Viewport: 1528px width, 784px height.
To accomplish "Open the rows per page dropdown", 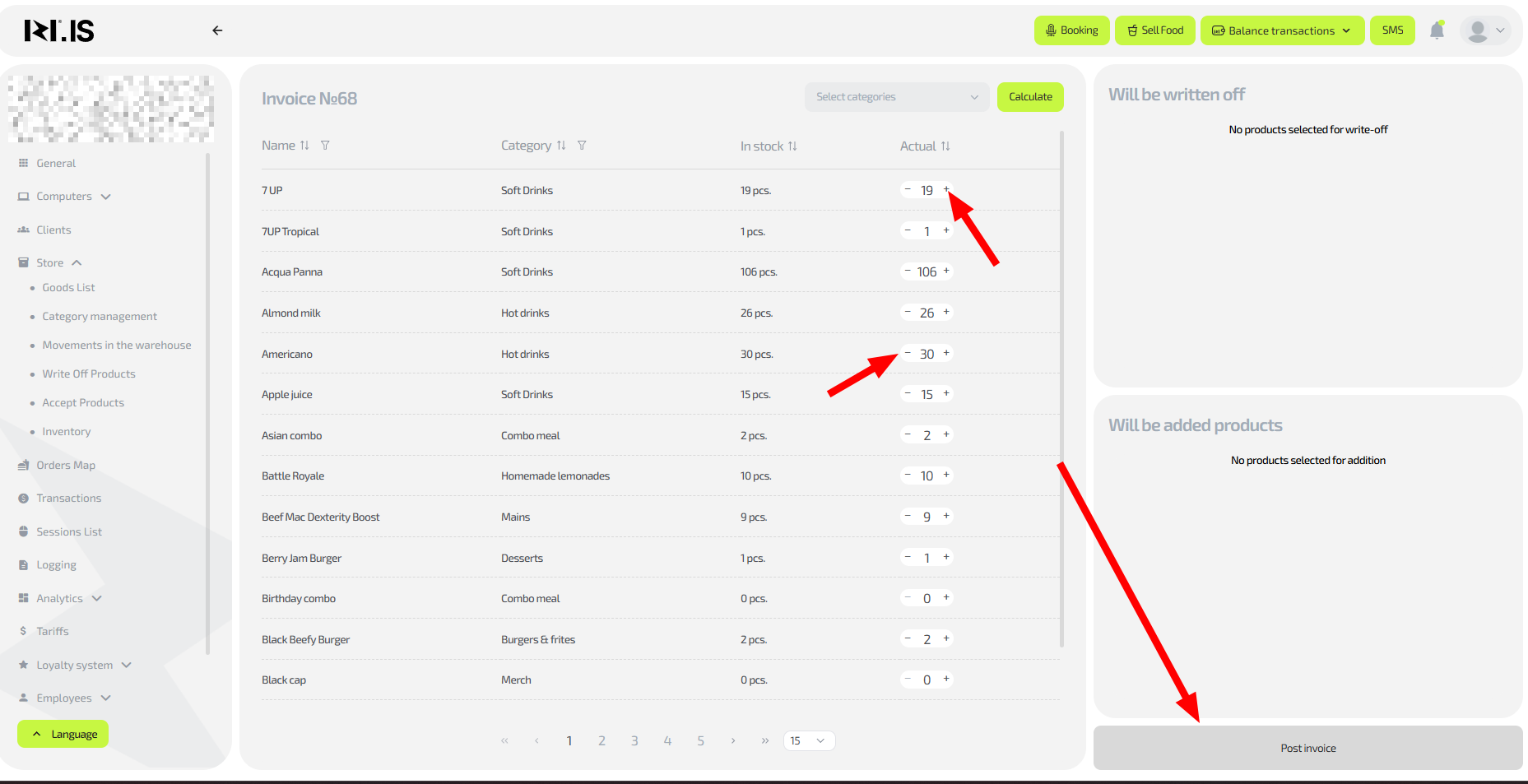I will [x=809, y=741].
